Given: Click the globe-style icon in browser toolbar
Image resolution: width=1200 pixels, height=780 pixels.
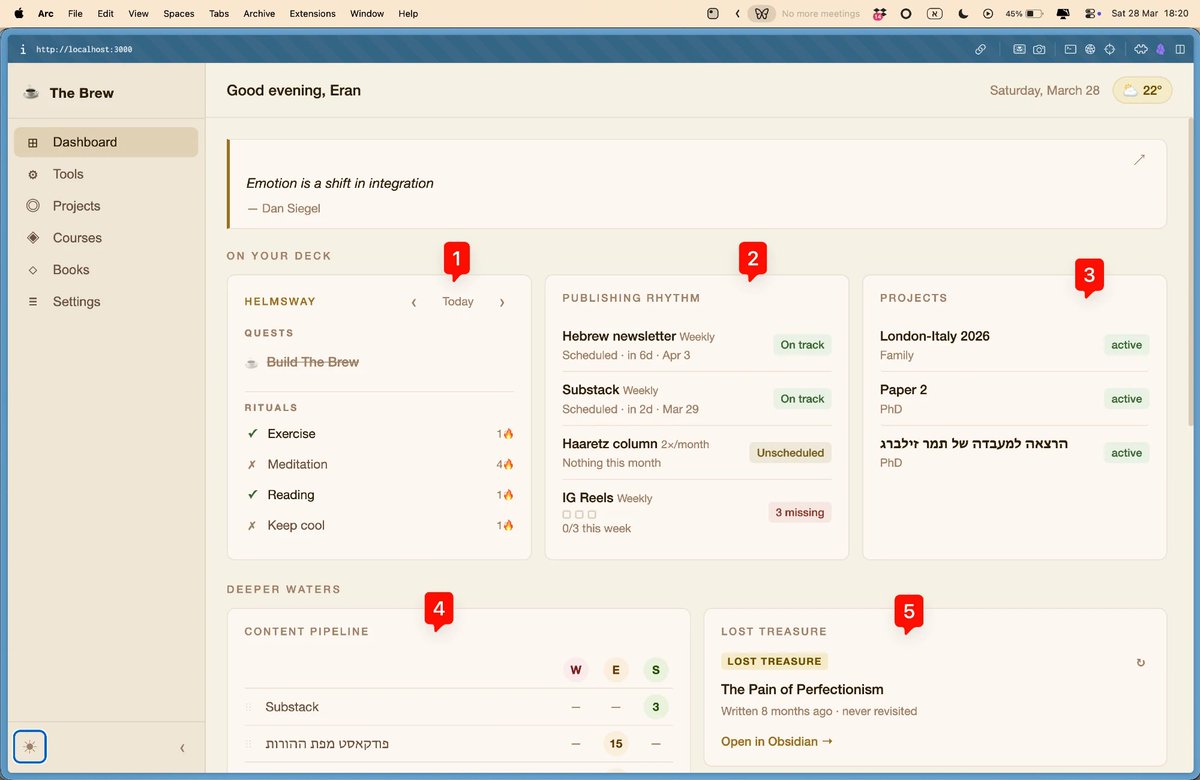Looking at the screenshot, I should pos(1090,49).
